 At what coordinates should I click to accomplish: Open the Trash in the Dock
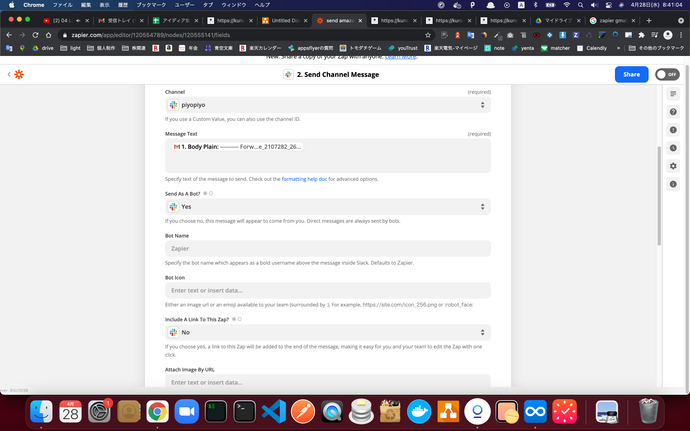click(648, 411)
